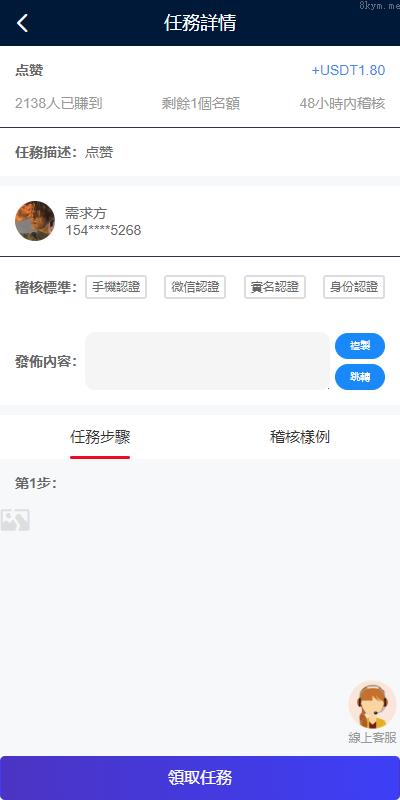400x800 pixels.
Task: Select the 手機認證 tag
Action: pos(116,287)
